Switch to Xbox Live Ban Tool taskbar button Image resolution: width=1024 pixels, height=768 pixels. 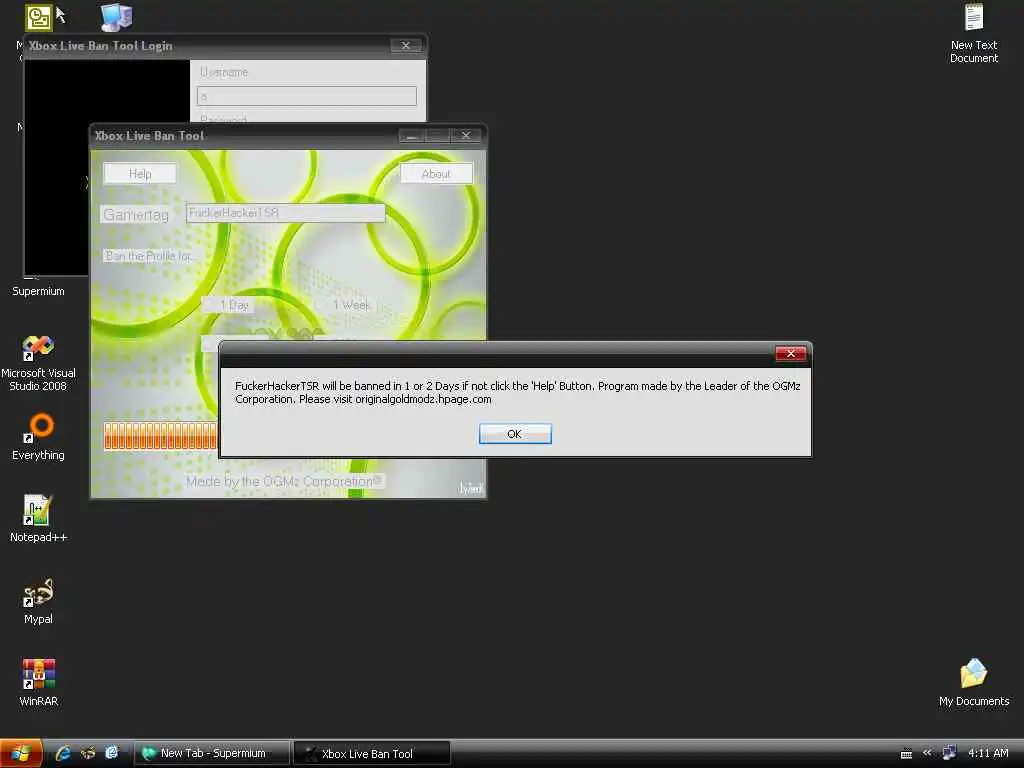tap(372, 753)
